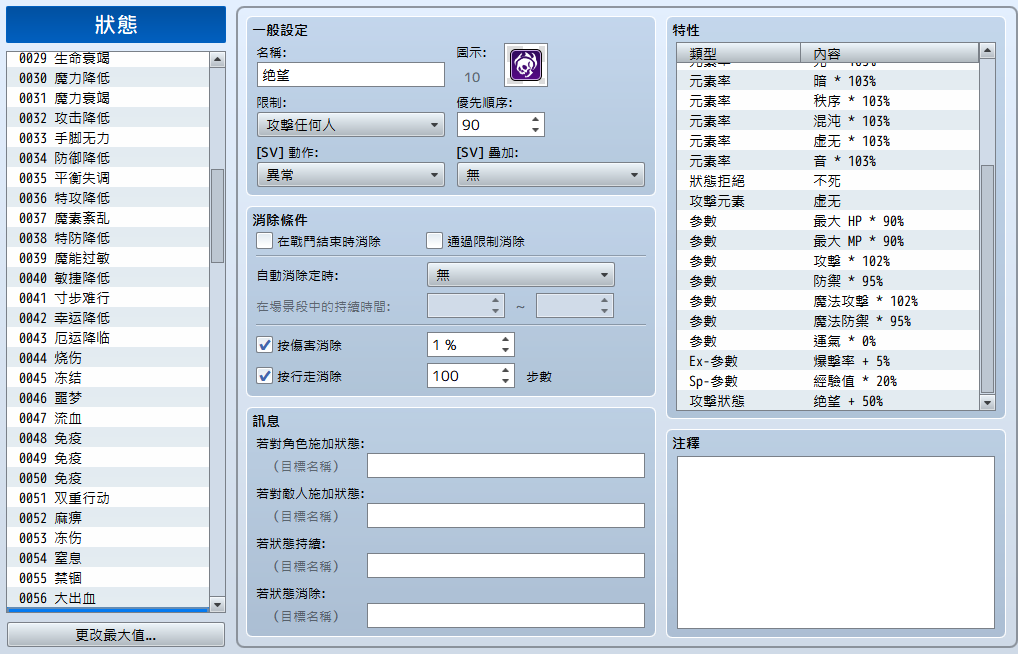Select trait row 最大 HP * 90%
Screen dimensions: 1018x654
(x=828, y=221)
